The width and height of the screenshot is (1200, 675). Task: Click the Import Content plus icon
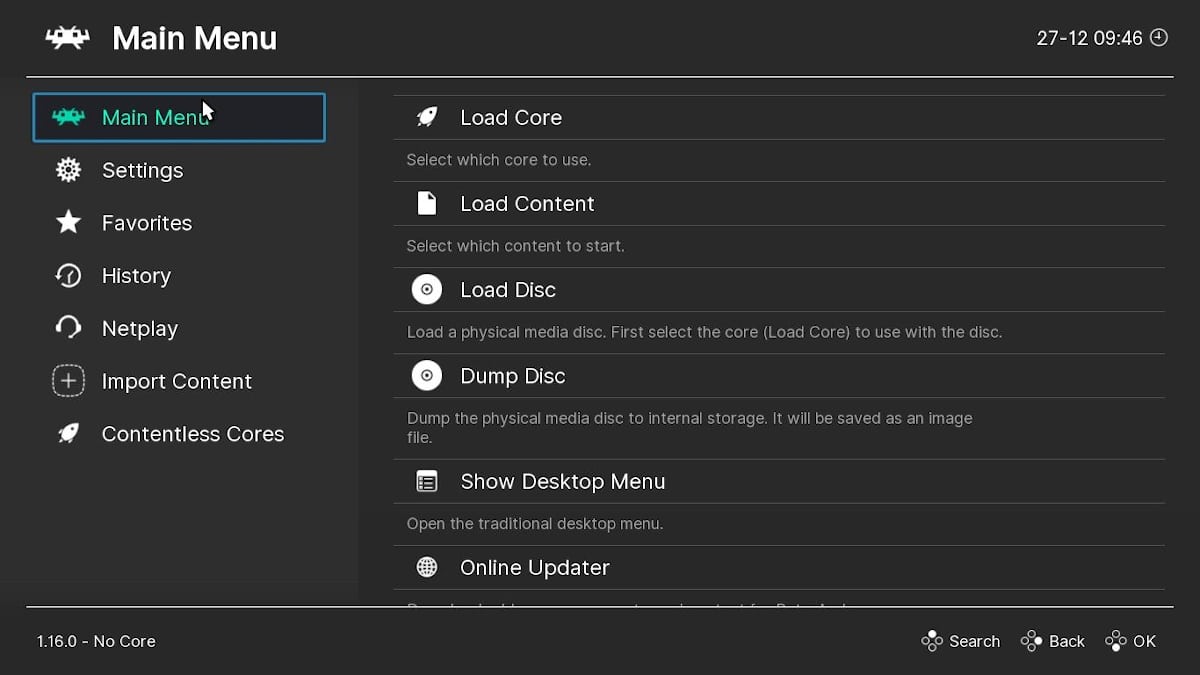coord(68,381)
